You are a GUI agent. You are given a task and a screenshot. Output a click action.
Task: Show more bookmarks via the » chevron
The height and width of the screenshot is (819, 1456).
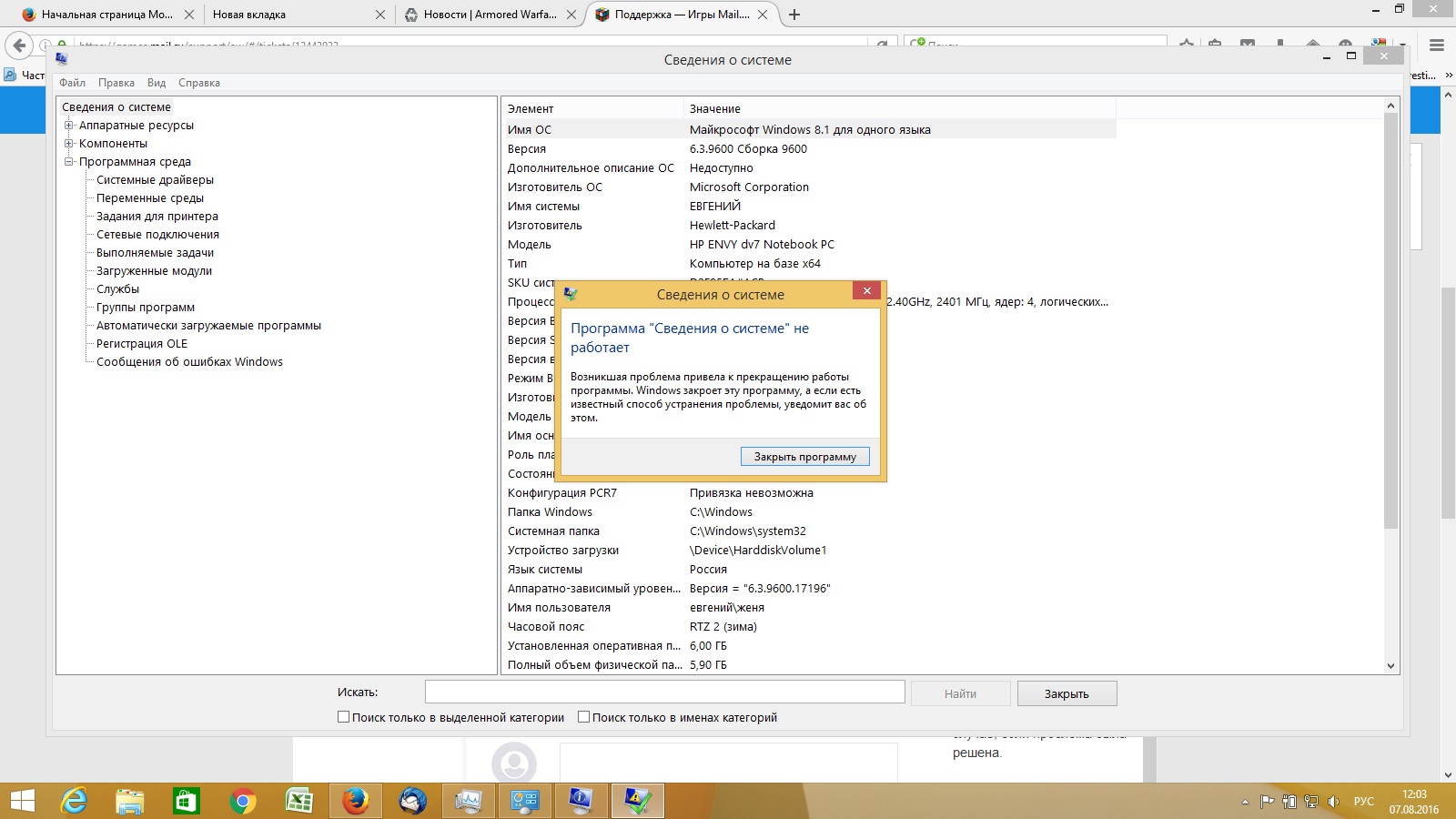pos(1449,76)
